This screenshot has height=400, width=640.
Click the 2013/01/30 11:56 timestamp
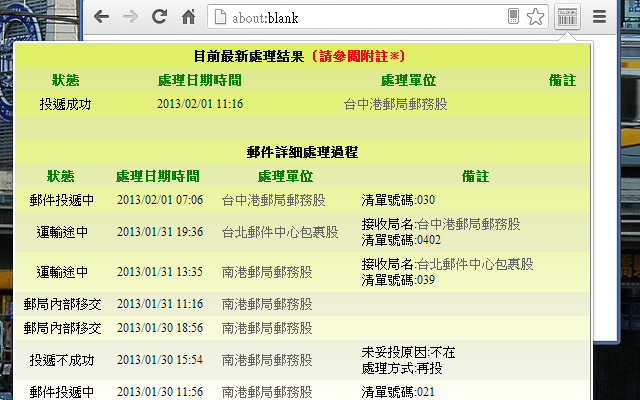point(160,391)
